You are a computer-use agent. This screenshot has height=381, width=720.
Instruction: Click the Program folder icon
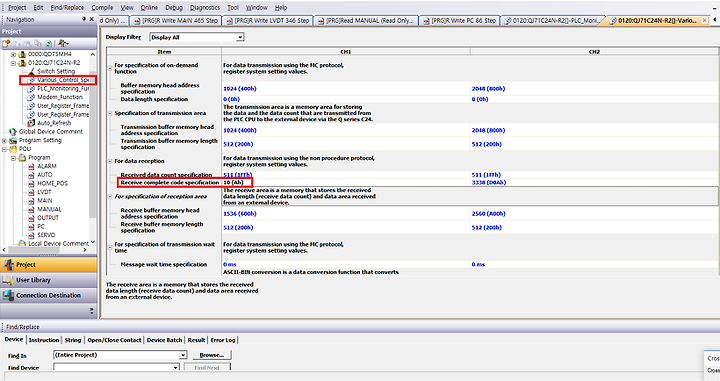(22, 157)
